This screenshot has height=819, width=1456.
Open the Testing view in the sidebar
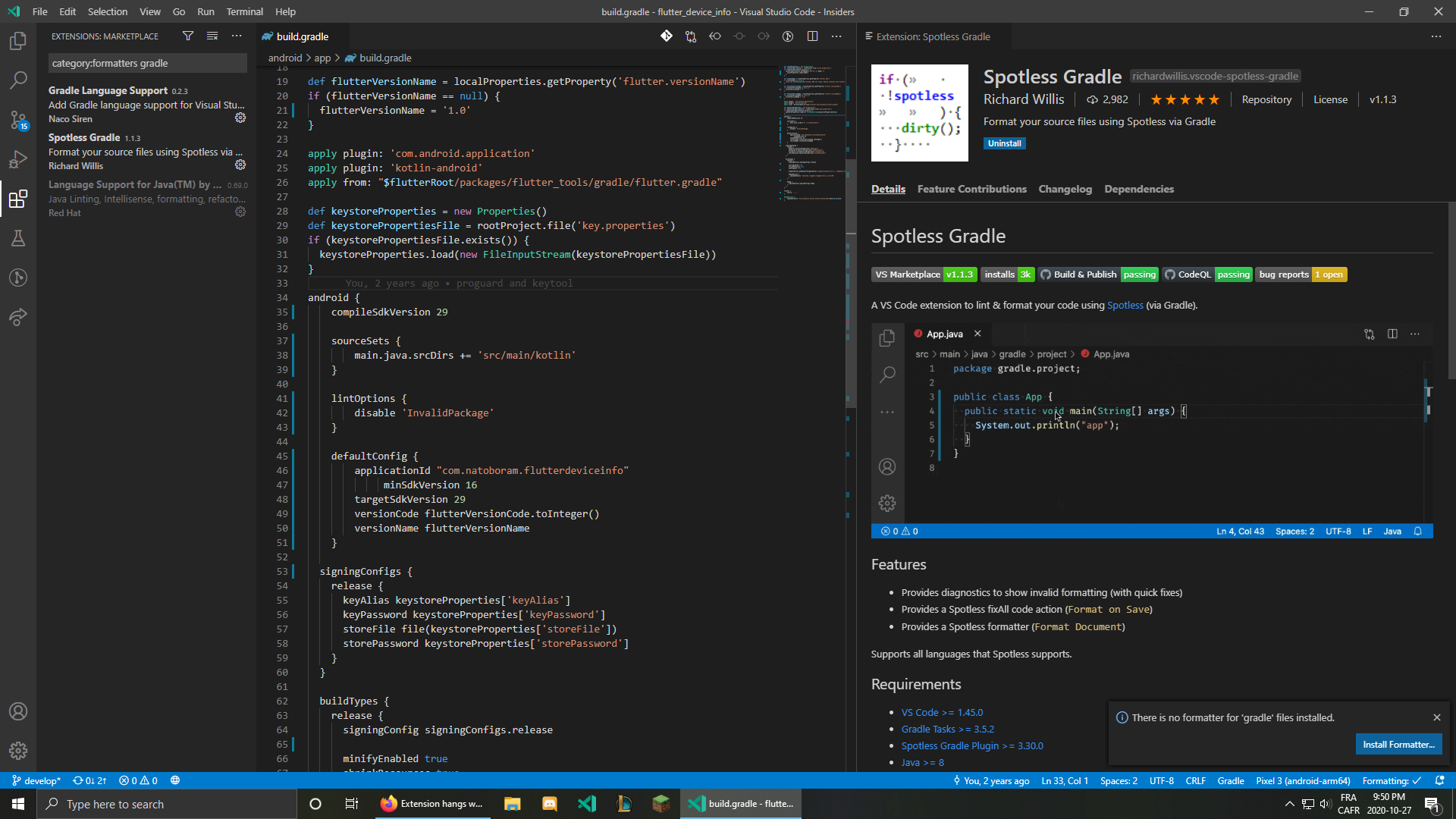[x=18, y=238]
